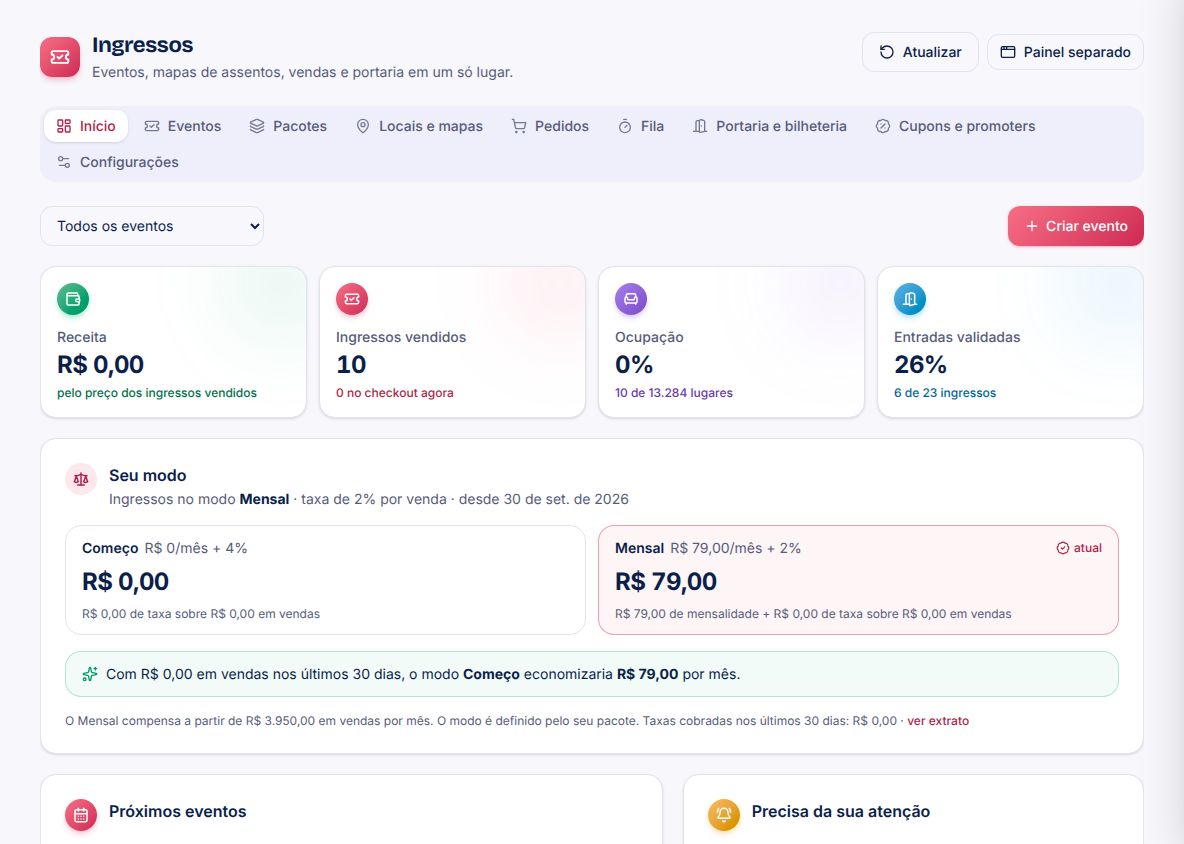Click the Receita R$ 0,00 value
The height and width of the screenshot is (844, 1184).
pyautogui.click(x=100, y=365)
